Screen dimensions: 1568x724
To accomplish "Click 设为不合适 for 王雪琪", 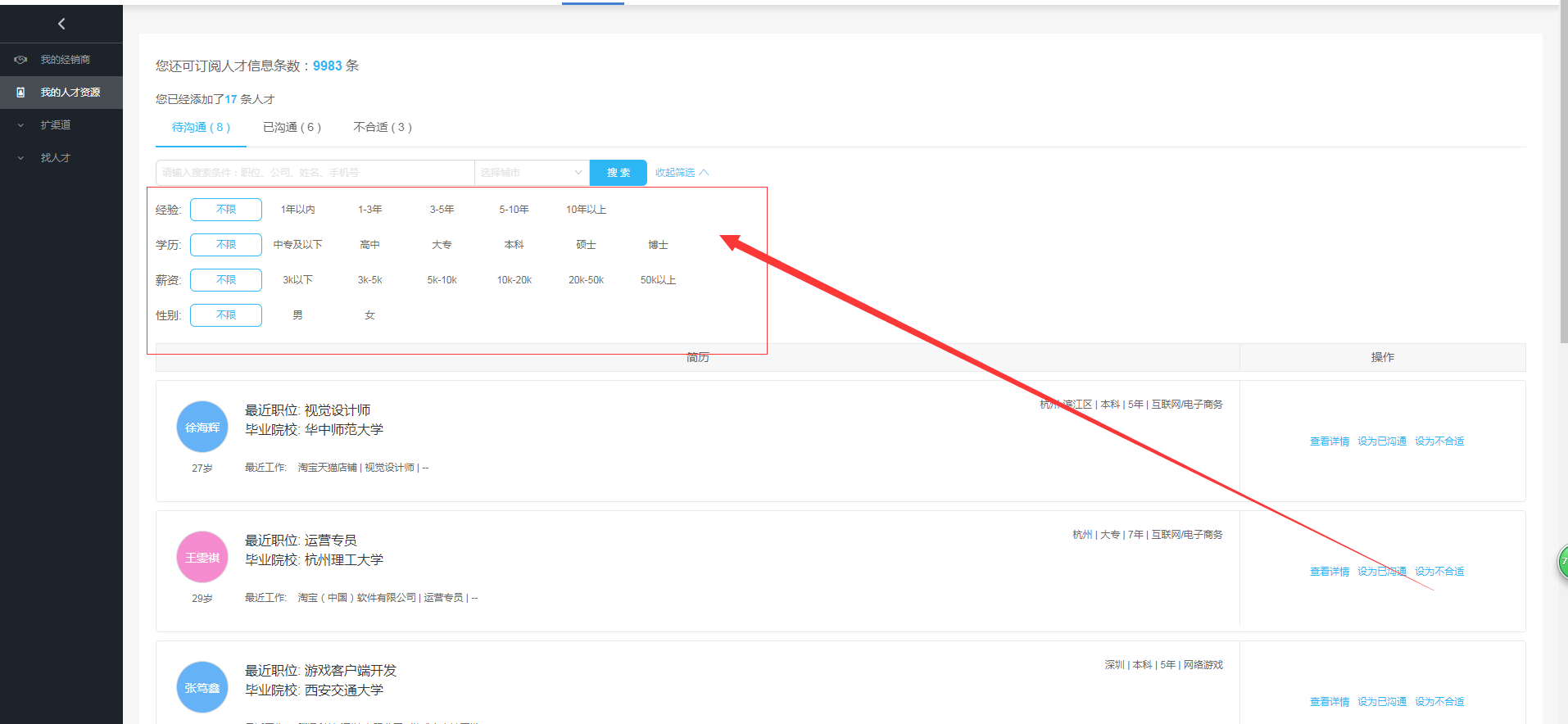I will coord(1439,572).
